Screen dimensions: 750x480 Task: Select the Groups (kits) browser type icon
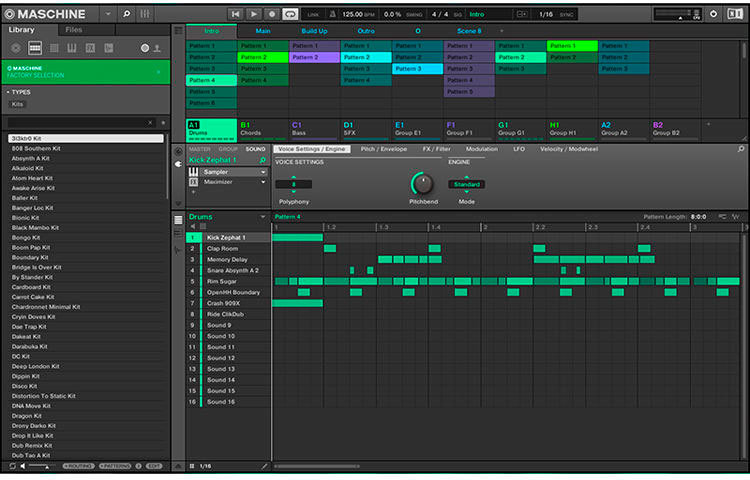click(35, 48)
